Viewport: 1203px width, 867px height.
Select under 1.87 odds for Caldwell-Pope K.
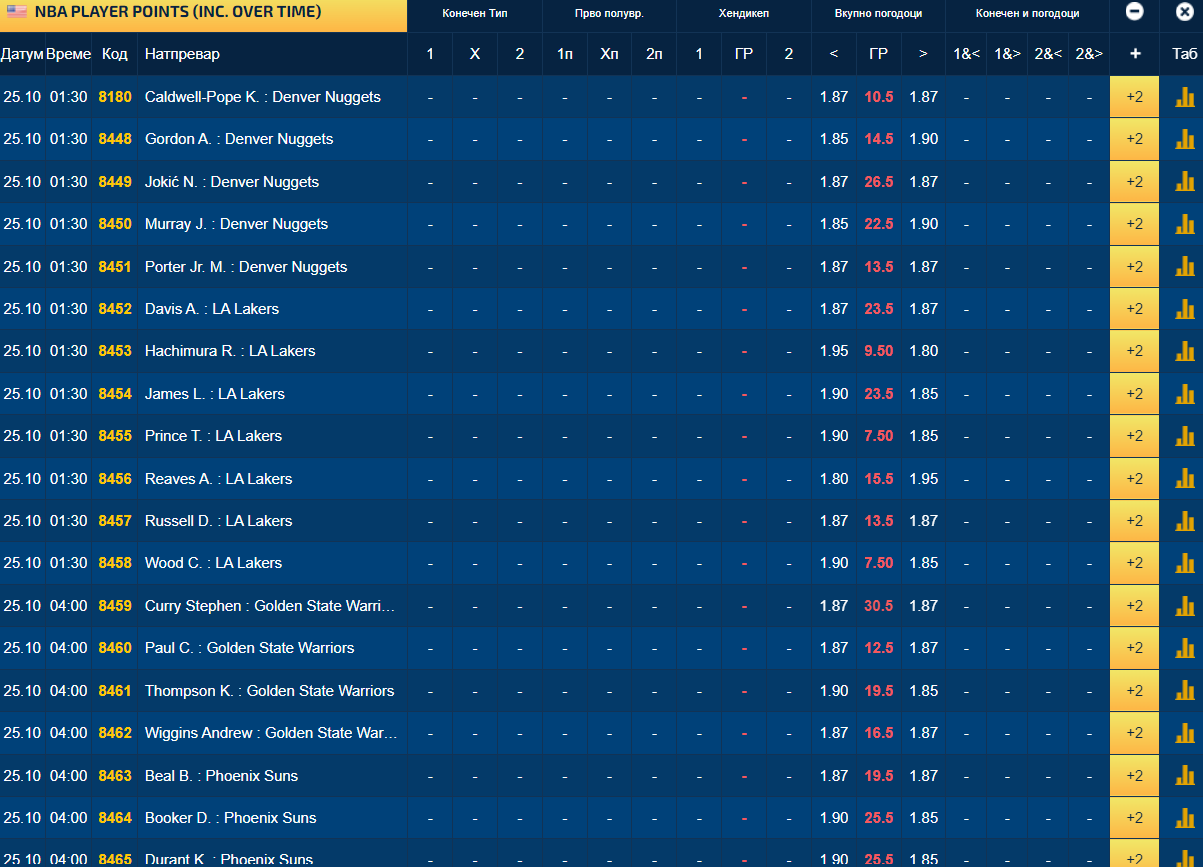coord(834,97)
